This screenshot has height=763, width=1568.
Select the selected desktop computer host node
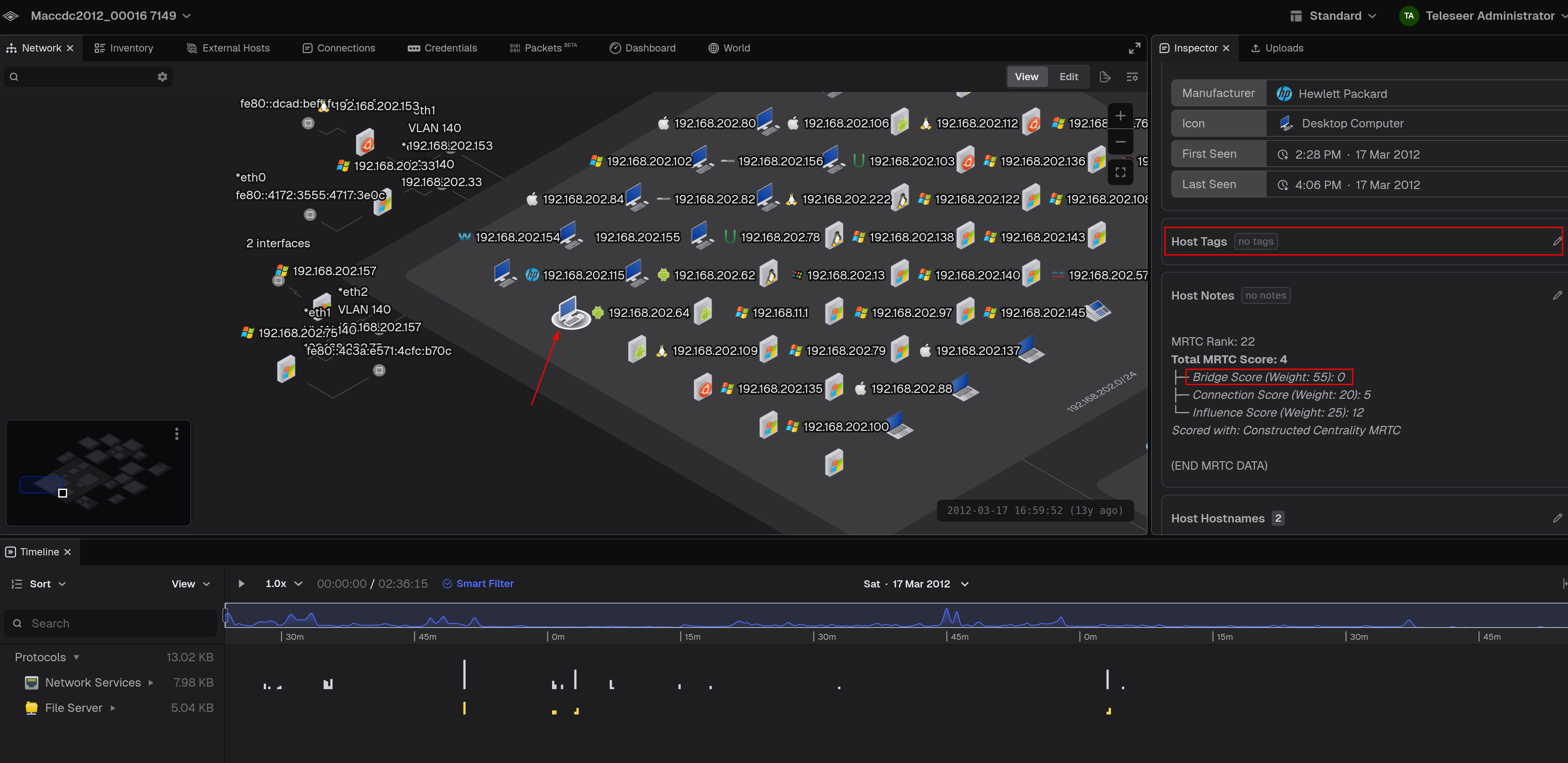tap(570, 312)
